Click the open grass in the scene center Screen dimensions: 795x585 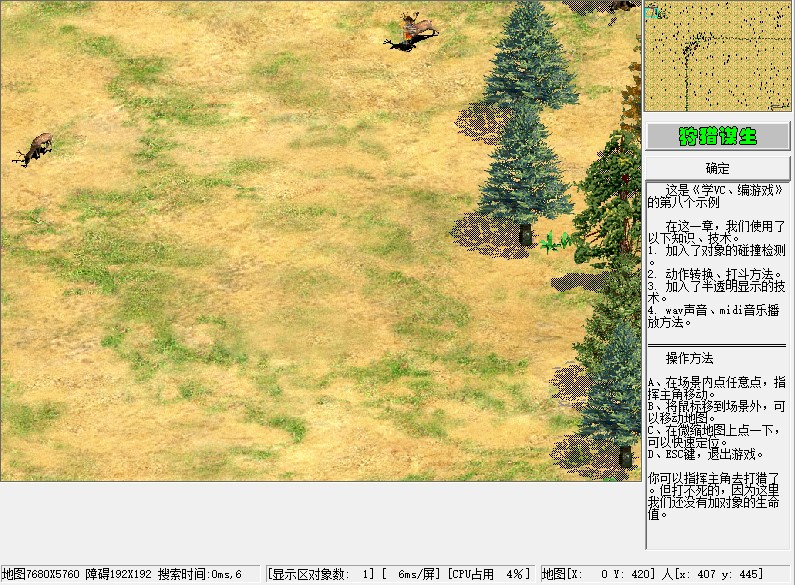pyautogui.click(x=319, y=241)
